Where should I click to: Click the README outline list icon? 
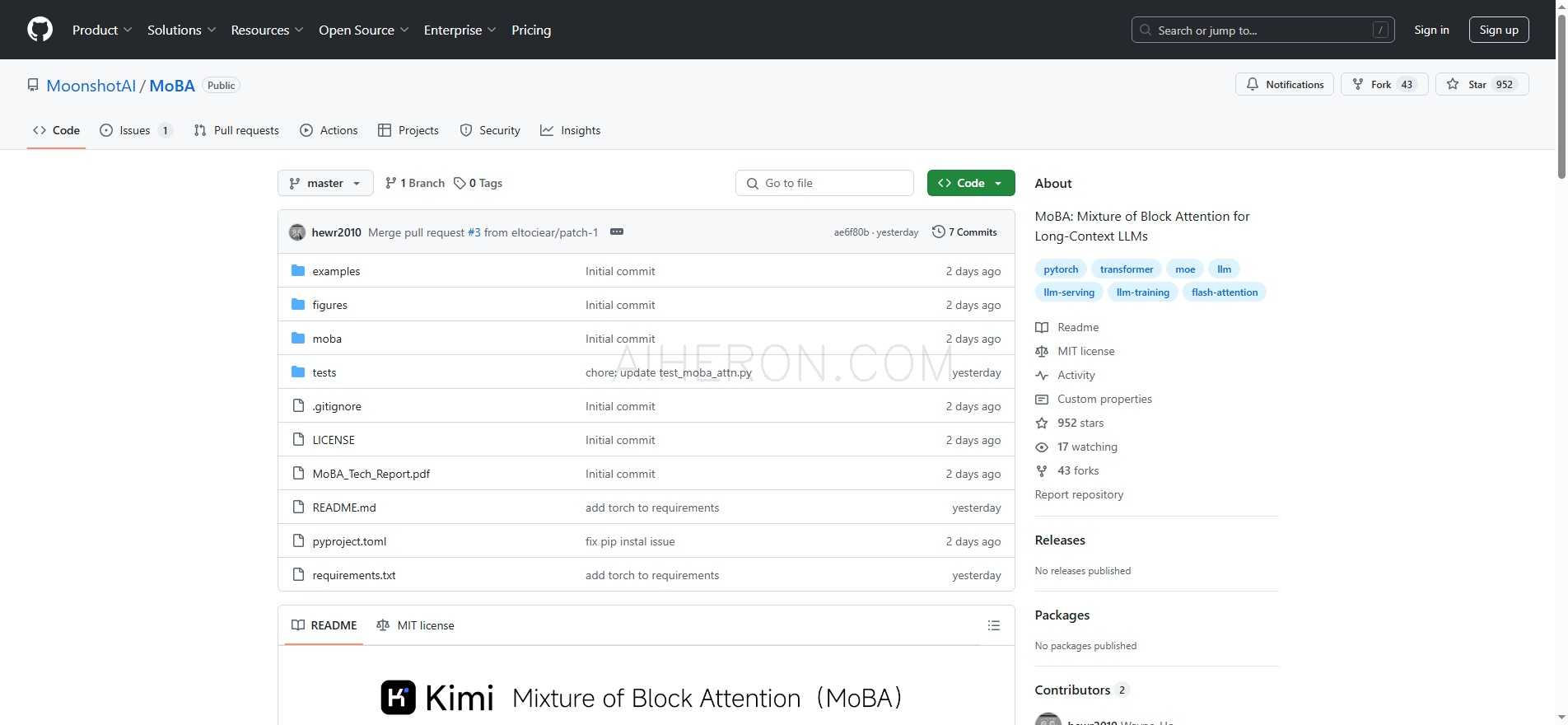(x=994, y=625)
